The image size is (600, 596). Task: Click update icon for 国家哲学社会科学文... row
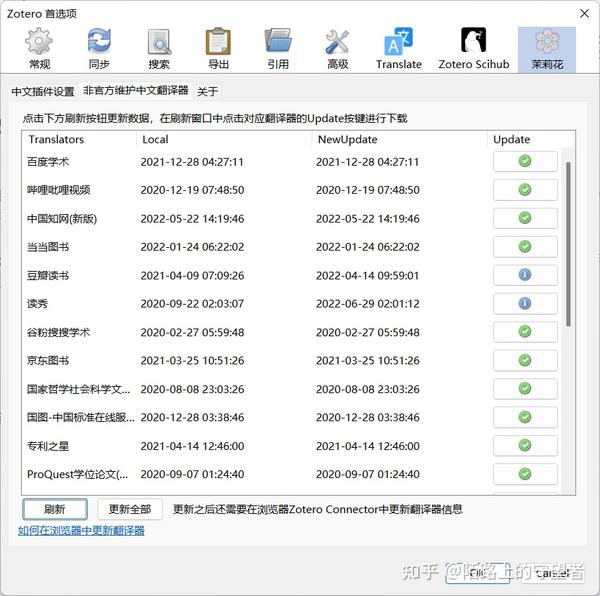525,389
